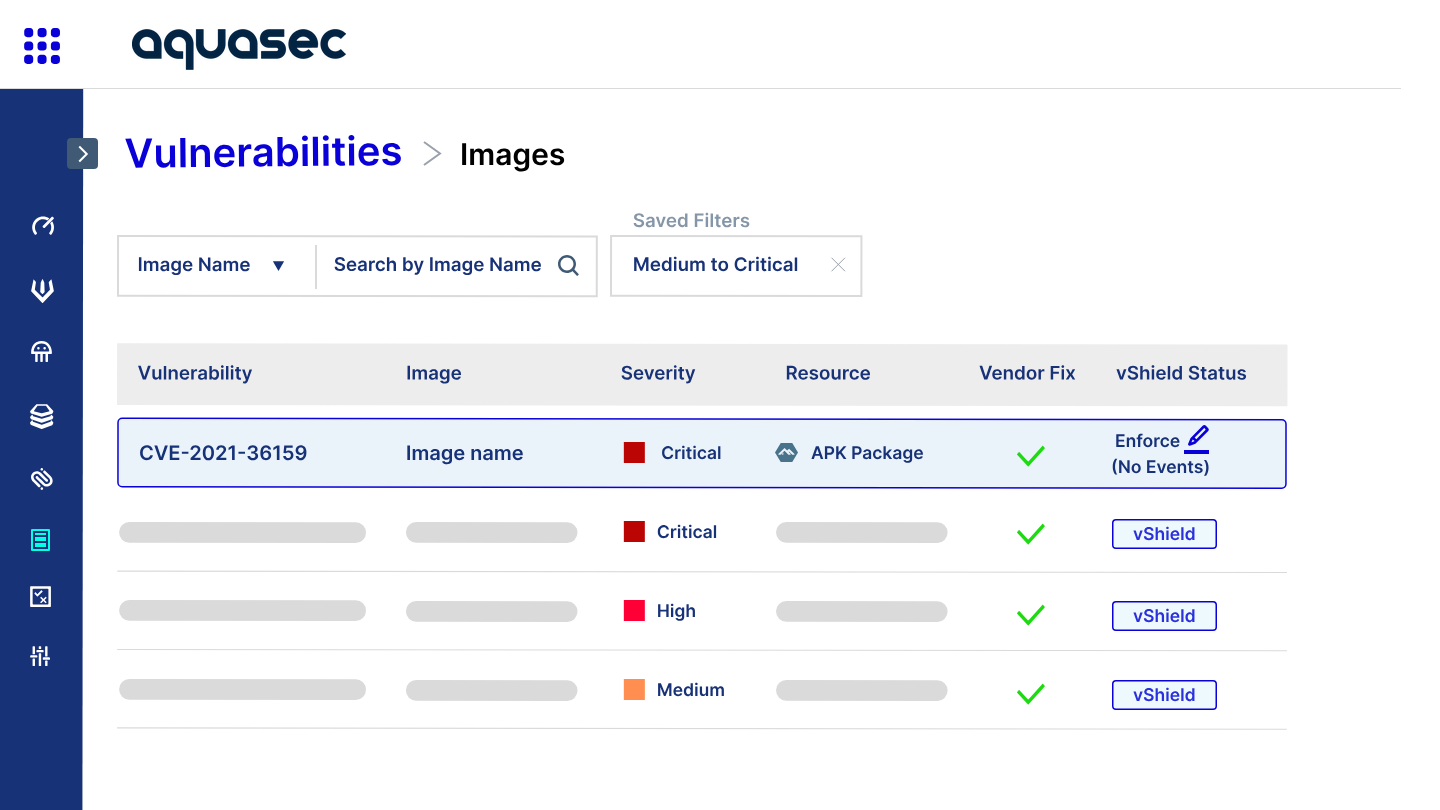Click the Critical red swatch of CVE-2021-36159
The width and height of the screenshot is (1440, 810).
634,453
